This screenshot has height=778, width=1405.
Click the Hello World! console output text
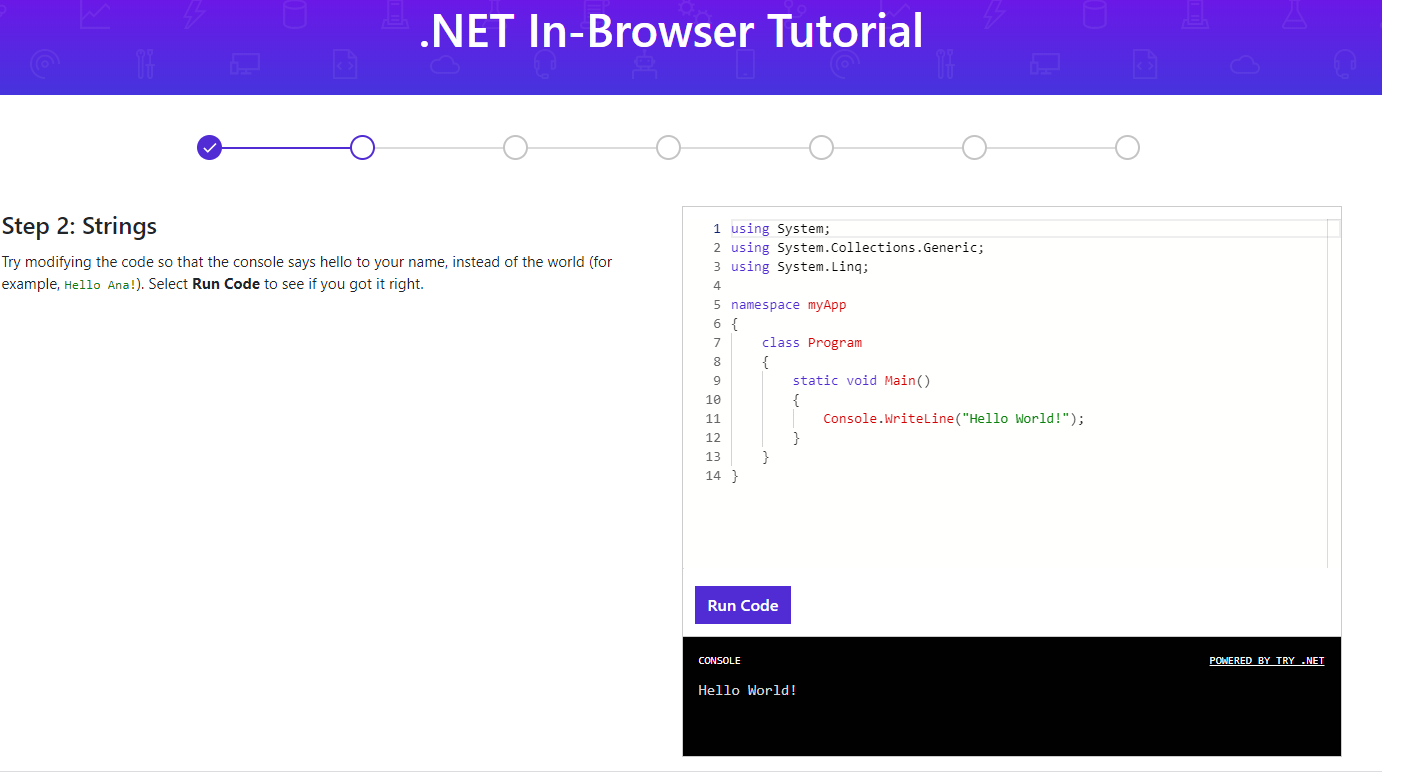[x=748, y=690]
